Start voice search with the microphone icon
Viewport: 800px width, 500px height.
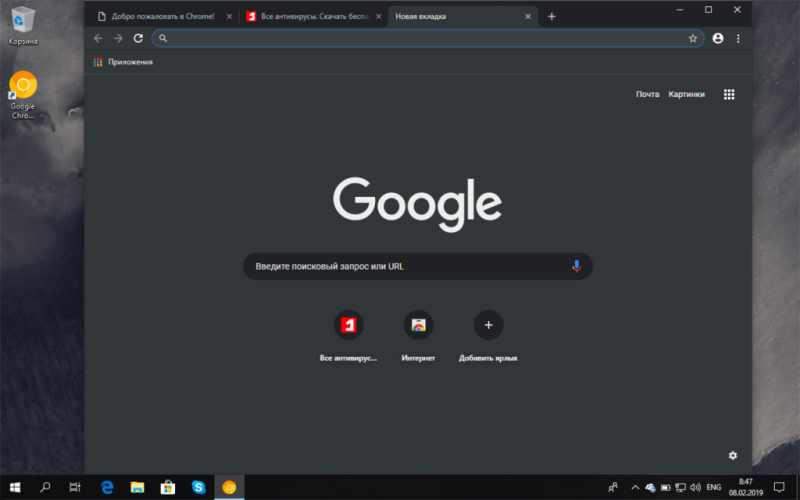(576, 266)
